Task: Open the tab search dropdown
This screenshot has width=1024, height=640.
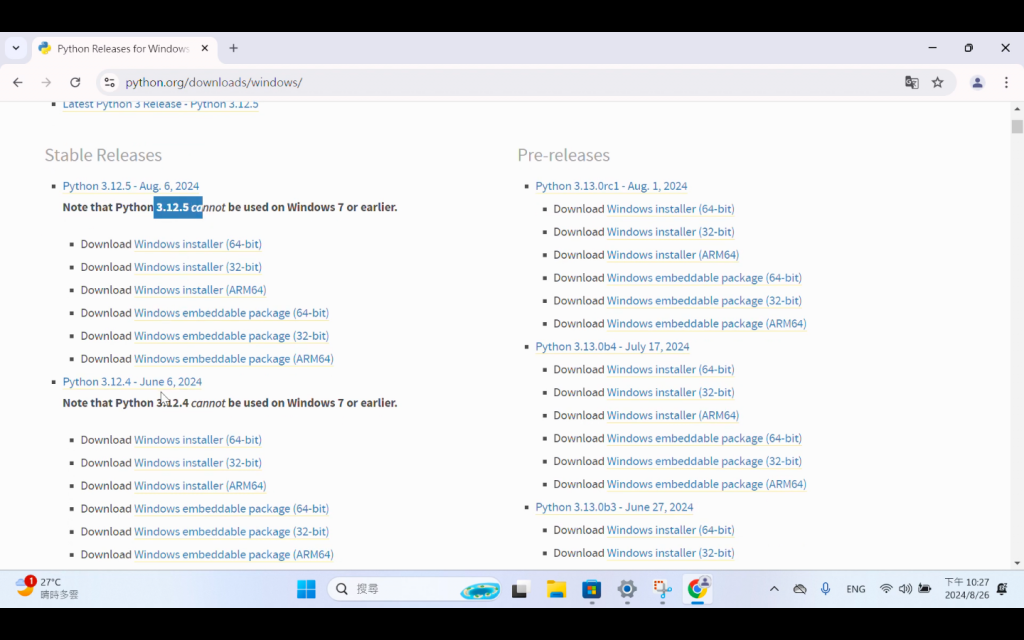Action: pyautogui.click(x=16, y=48)
